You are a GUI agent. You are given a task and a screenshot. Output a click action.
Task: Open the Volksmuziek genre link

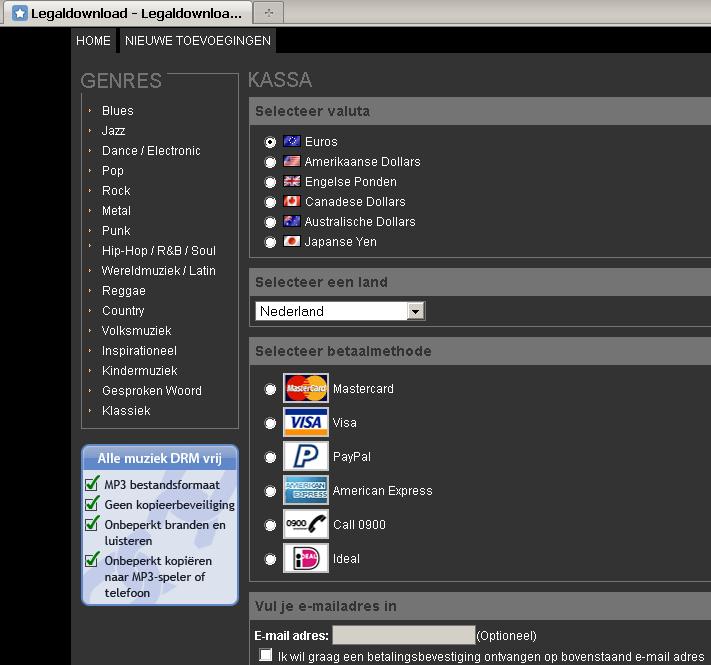tap(136, 330)
